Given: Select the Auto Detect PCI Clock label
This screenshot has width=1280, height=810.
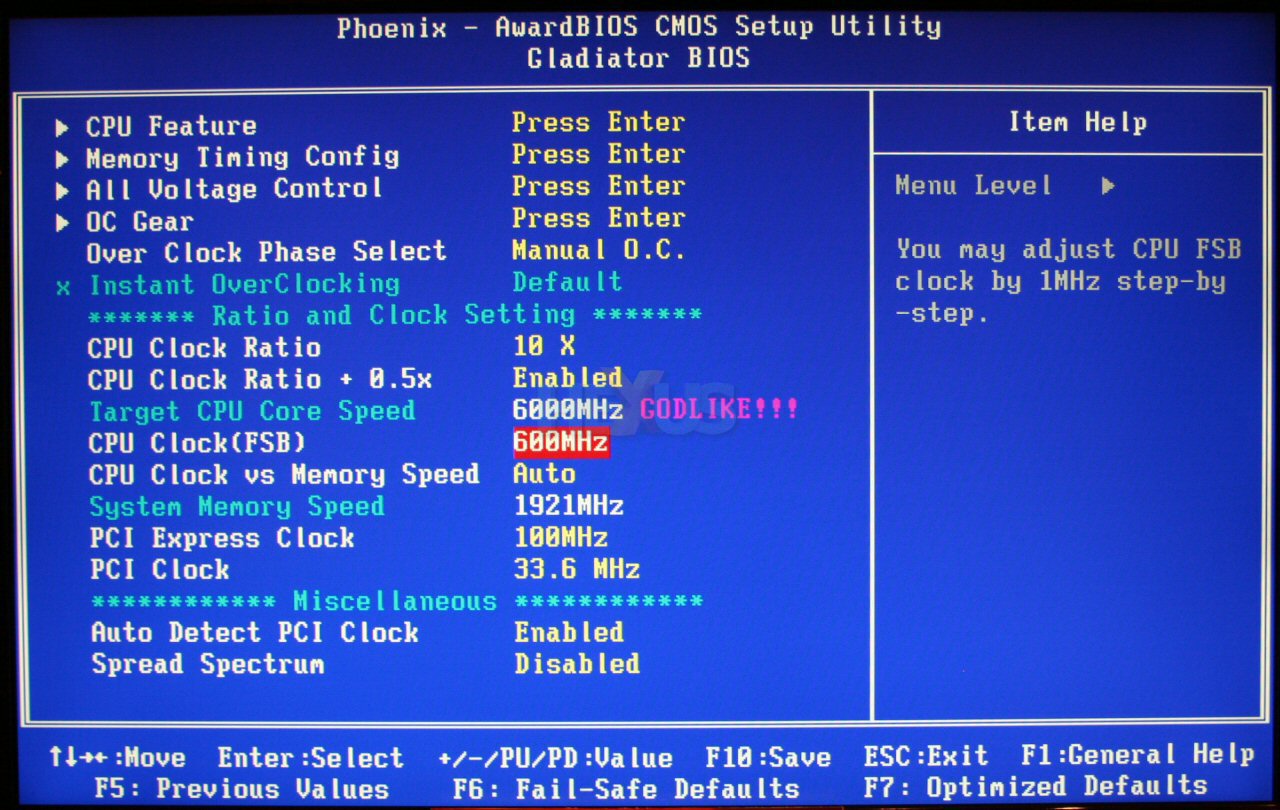Looking at the screenshot, I should pyautogui.click(x=255, y=633).
